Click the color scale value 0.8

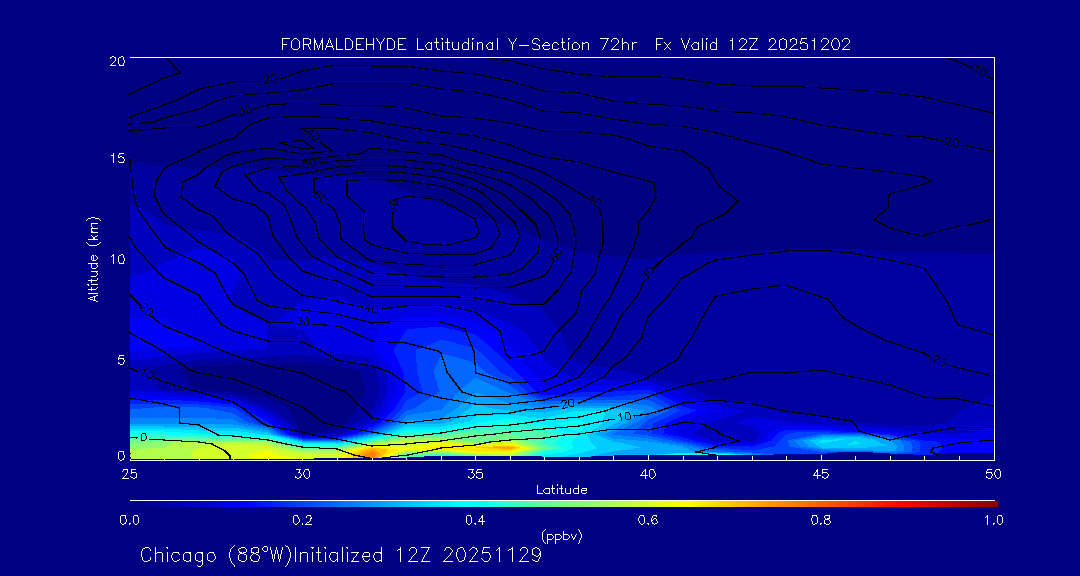pos(821,520)
